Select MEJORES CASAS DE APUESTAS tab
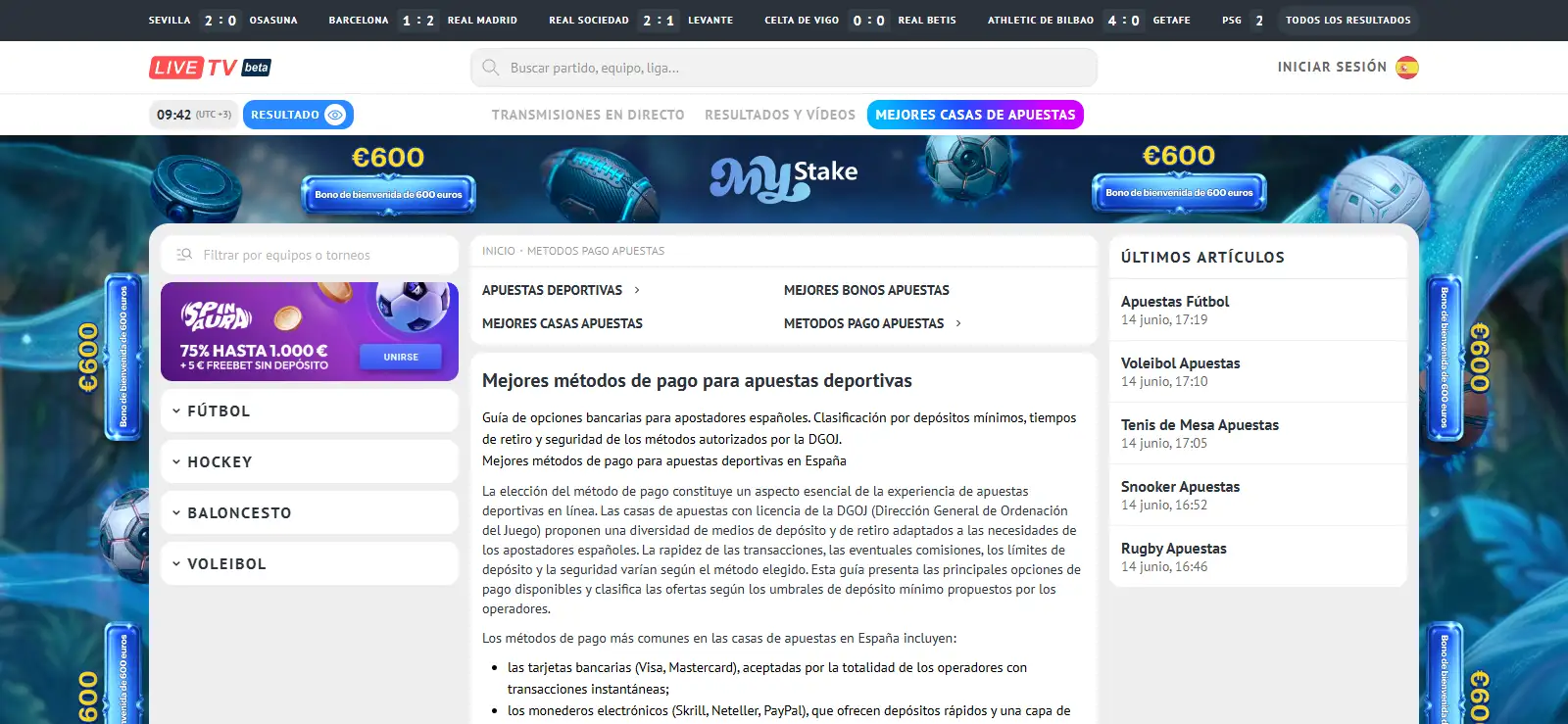Screen dimensions: 1568x724 pyautogui.click(x=975, y=115)
